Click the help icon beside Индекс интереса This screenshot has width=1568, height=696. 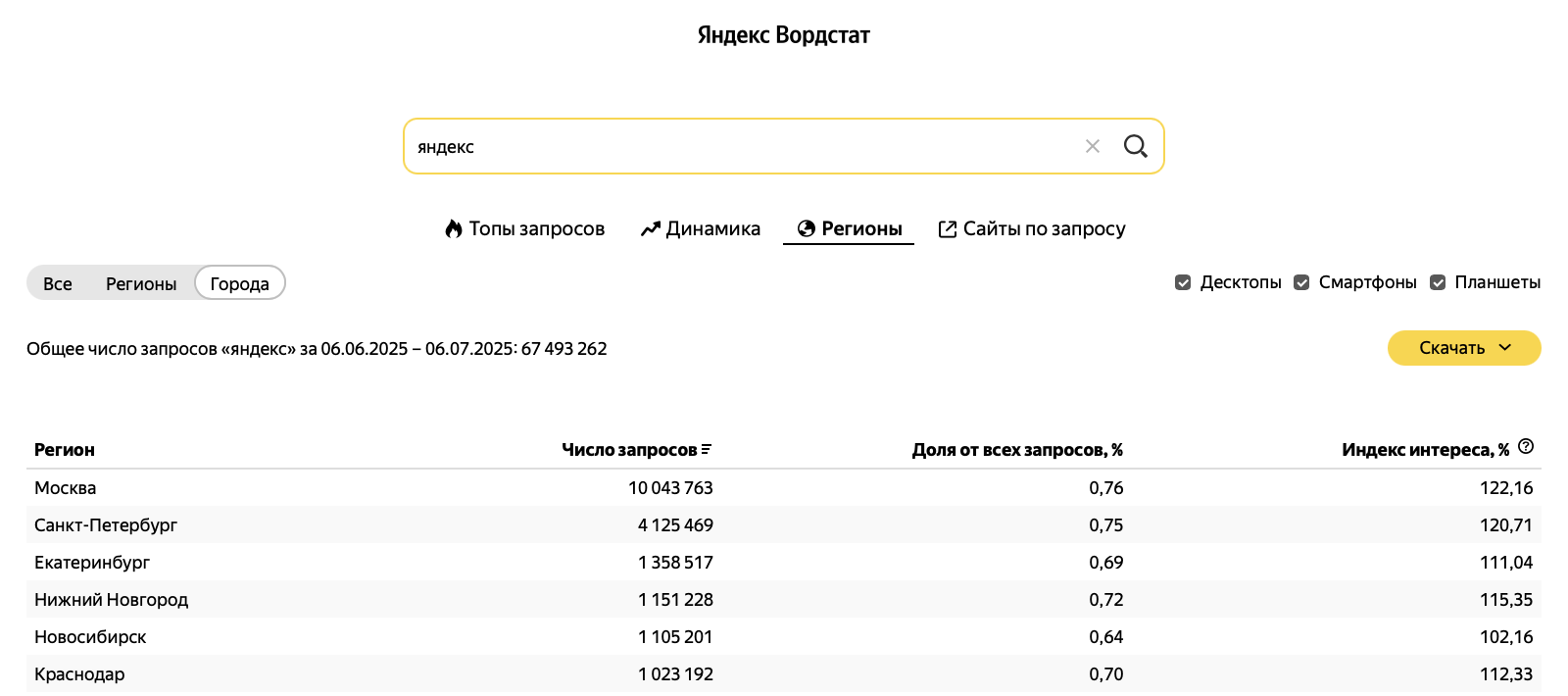(x=1526, y=447)
